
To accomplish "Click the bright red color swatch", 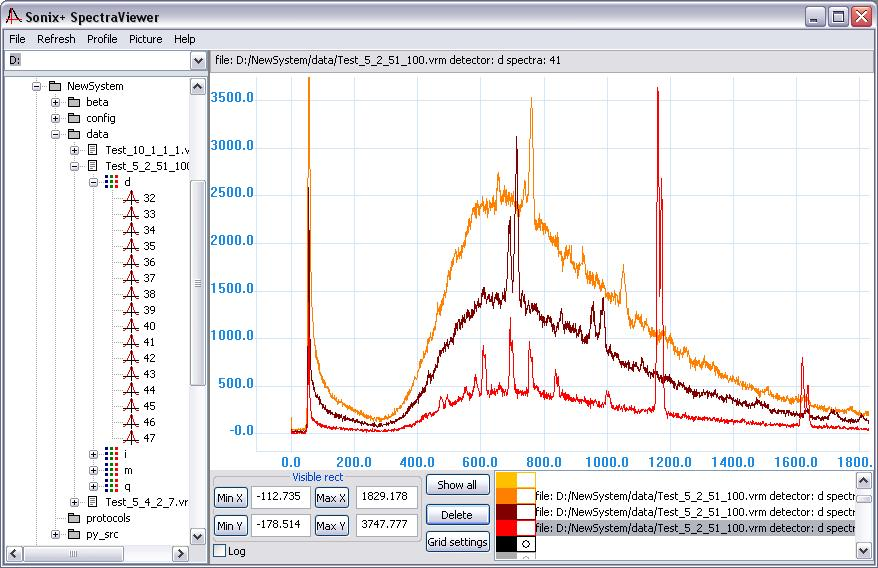I will click(507, 528).
